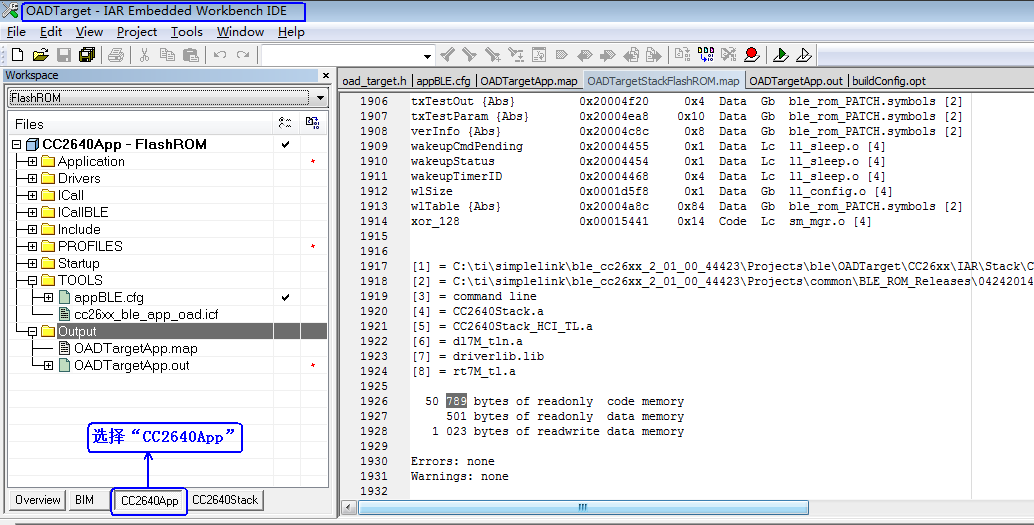Click the 'Errors: none' line in editor
The image size is (1034, 525).
(452, 461)
